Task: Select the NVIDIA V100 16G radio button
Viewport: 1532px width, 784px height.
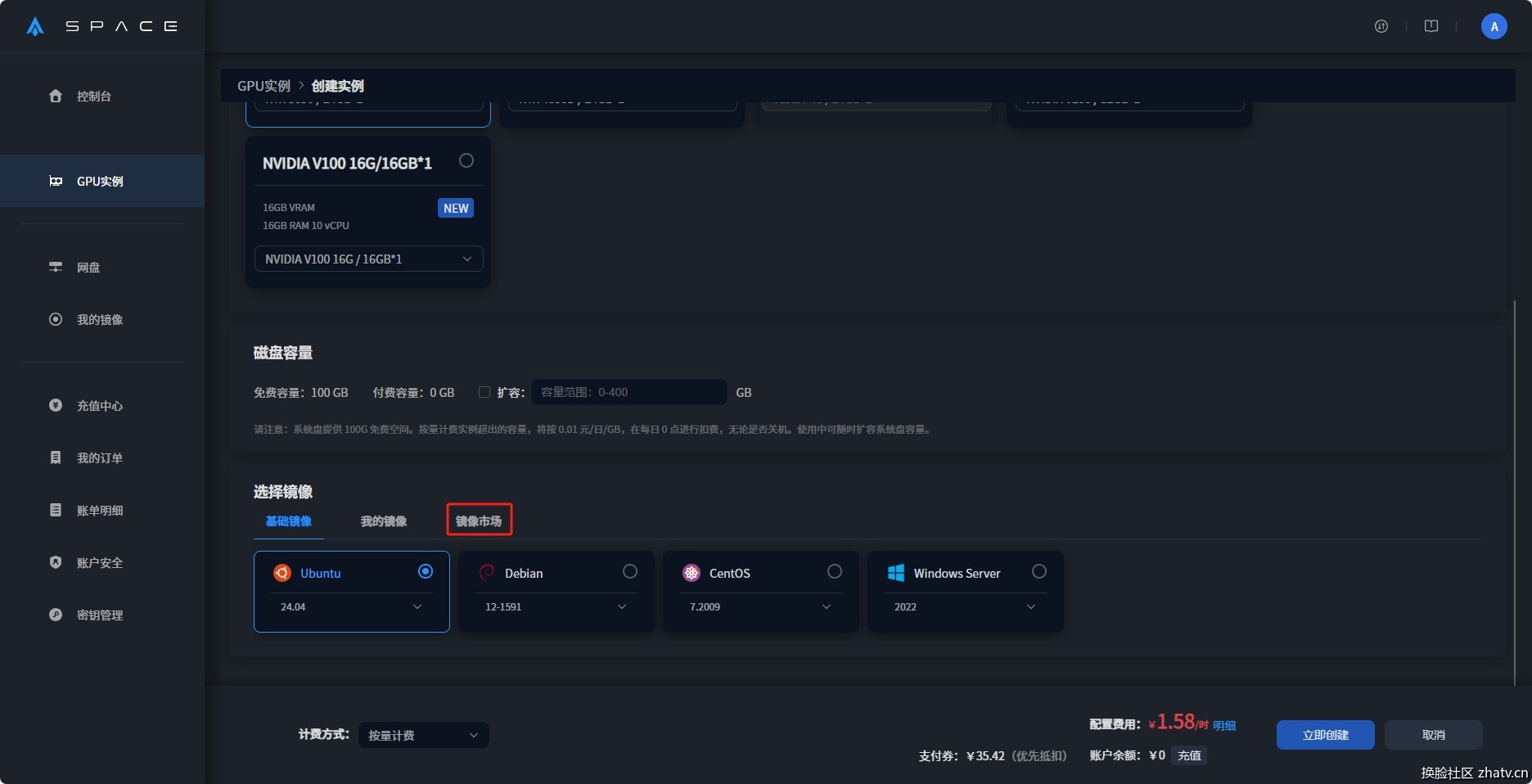Action: (x=466, y=160)
